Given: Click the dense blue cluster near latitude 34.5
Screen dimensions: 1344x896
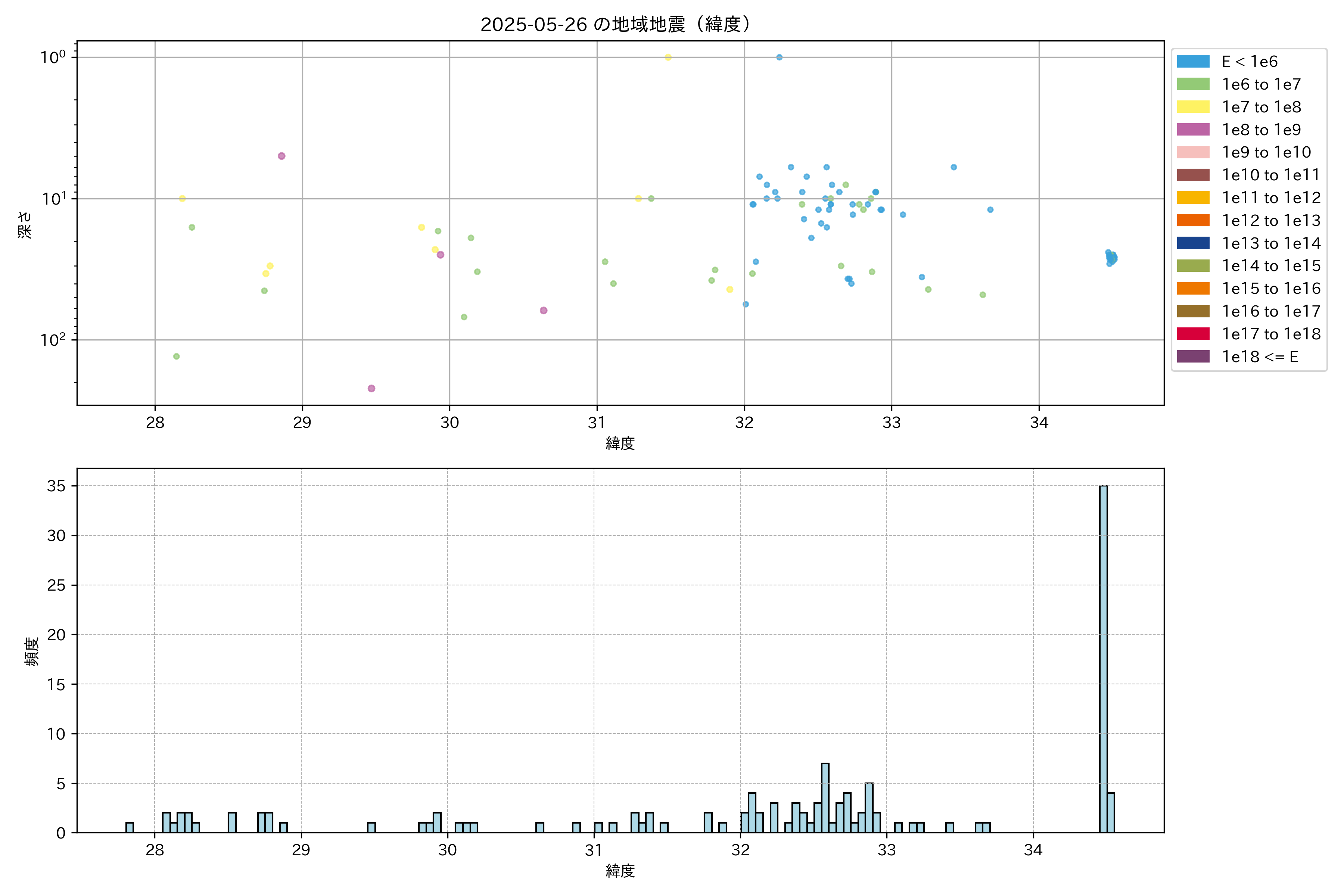Looking at the screenshot, I should 1111,258.
